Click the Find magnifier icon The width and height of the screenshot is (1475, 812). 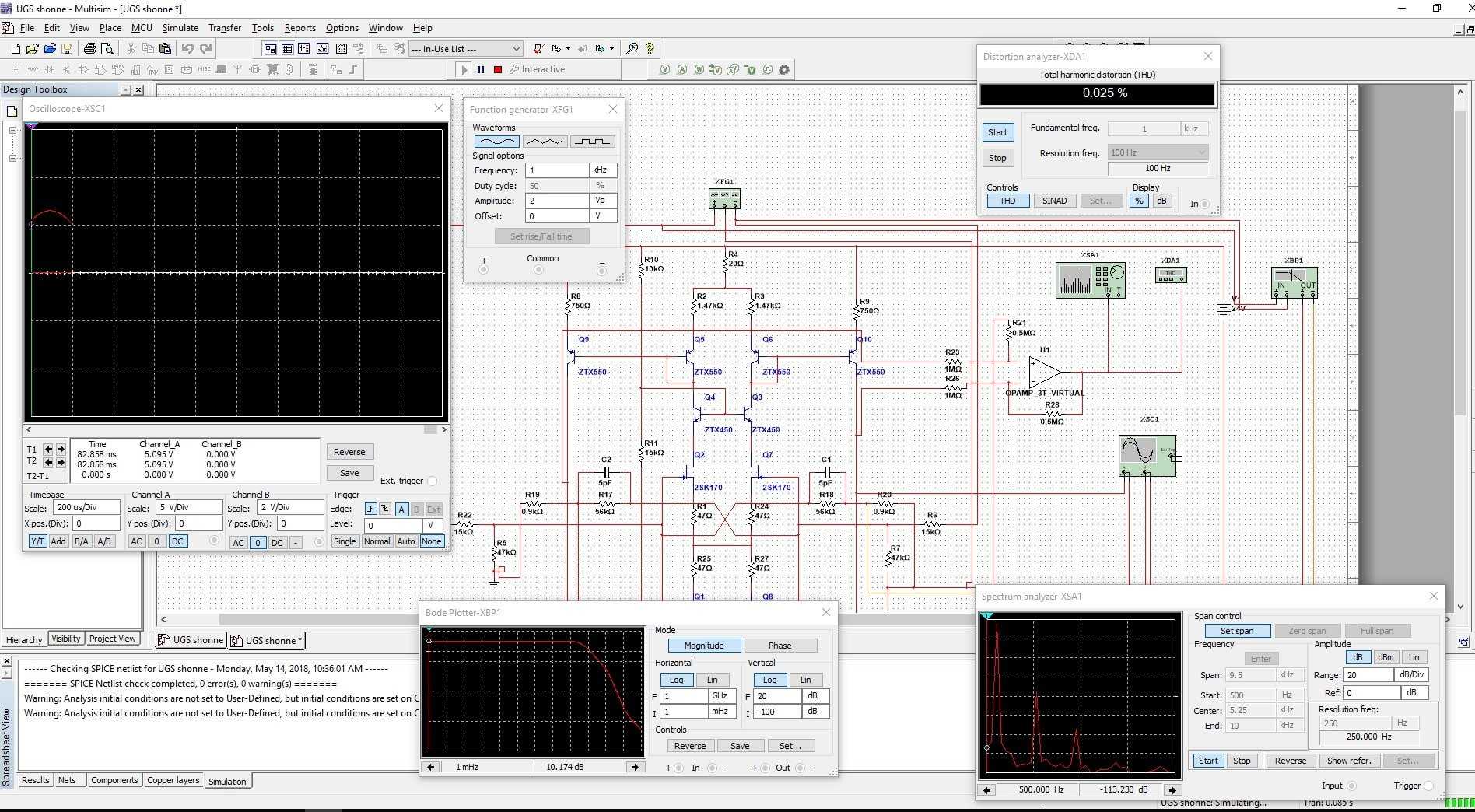632,48
